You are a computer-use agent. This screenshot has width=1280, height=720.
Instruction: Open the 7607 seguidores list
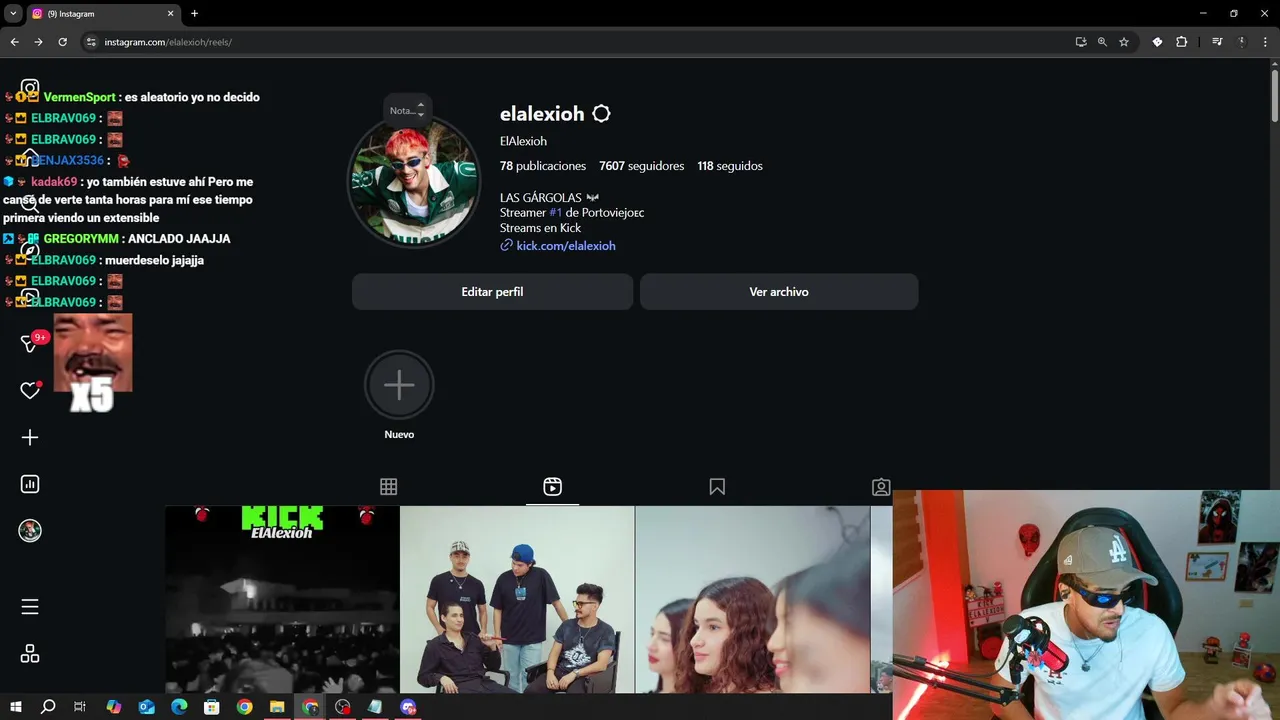tap(641, 166)
